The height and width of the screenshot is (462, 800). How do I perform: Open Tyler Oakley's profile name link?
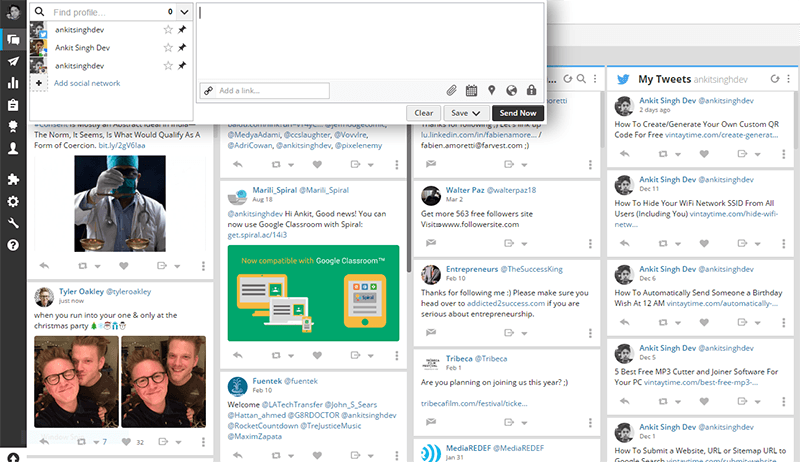coord(81,291)
